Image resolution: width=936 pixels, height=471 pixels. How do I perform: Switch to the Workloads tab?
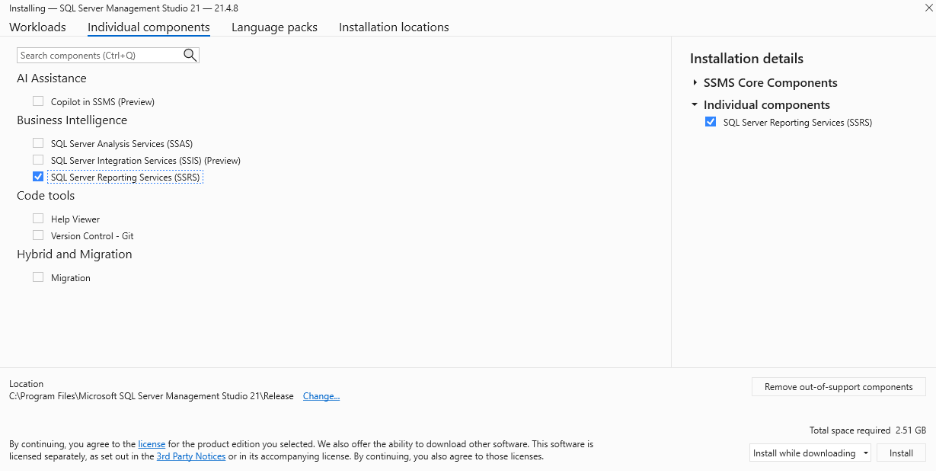point(37,27)
